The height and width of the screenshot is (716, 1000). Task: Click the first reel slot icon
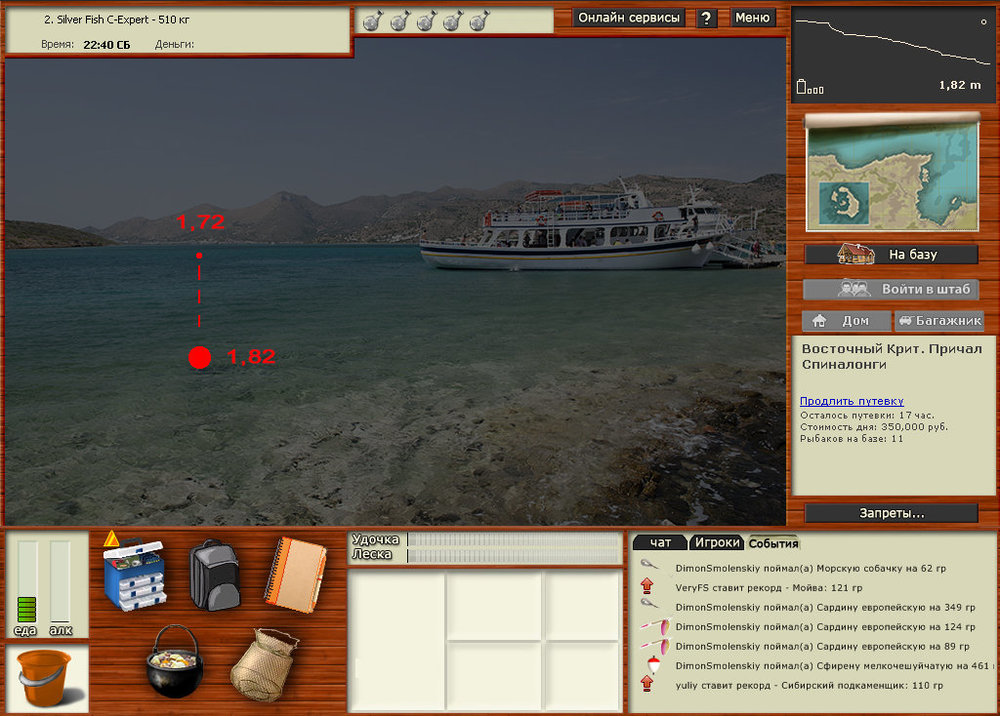pyautogui.click(x=372, y=20)
